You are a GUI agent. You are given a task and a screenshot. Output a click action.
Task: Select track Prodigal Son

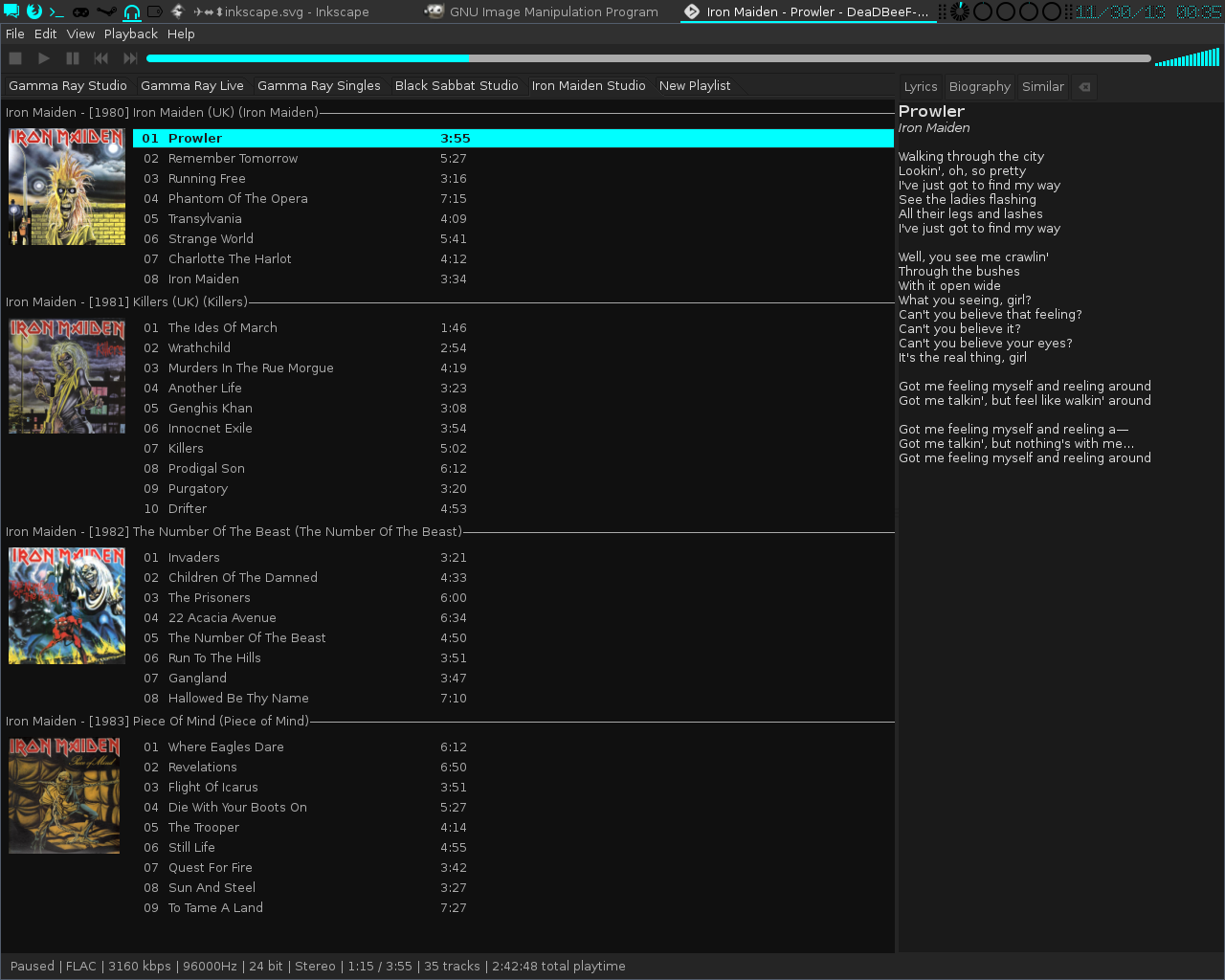click(x=513, y=468)
